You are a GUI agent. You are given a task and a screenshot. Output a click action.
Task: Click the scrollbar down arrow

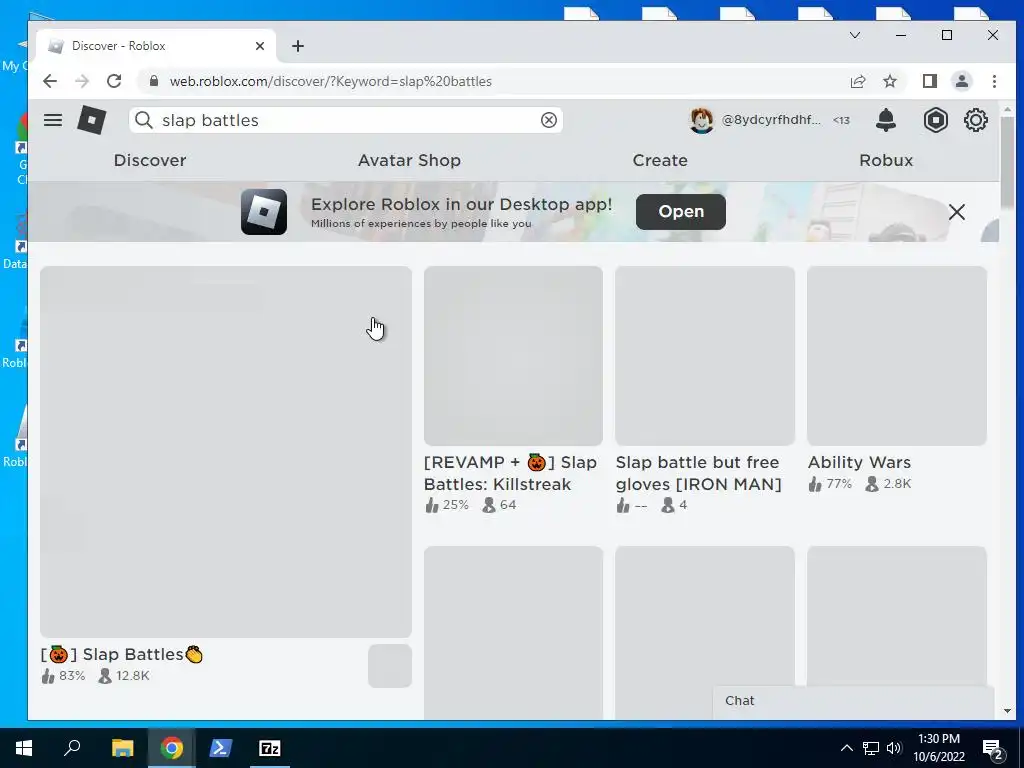pyautogui.click(x=1006, y=711)
